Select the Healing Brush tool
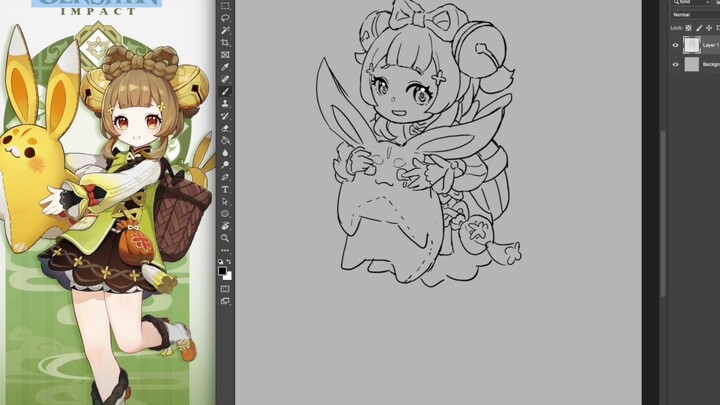The width and height of the screenshot is (720, 405). coord(225,79)
